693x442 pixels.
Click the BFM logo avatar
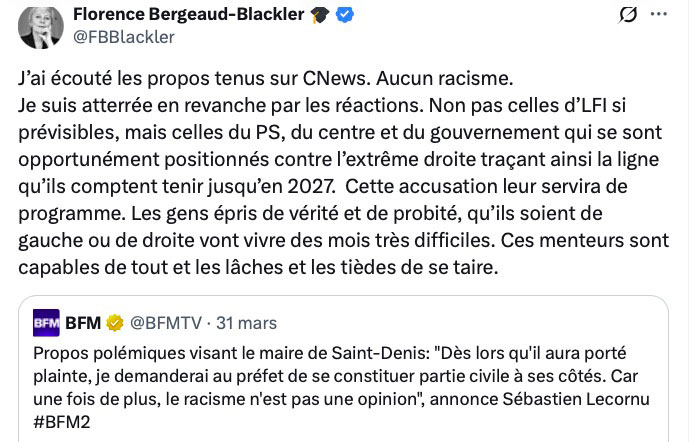(47, 323)
